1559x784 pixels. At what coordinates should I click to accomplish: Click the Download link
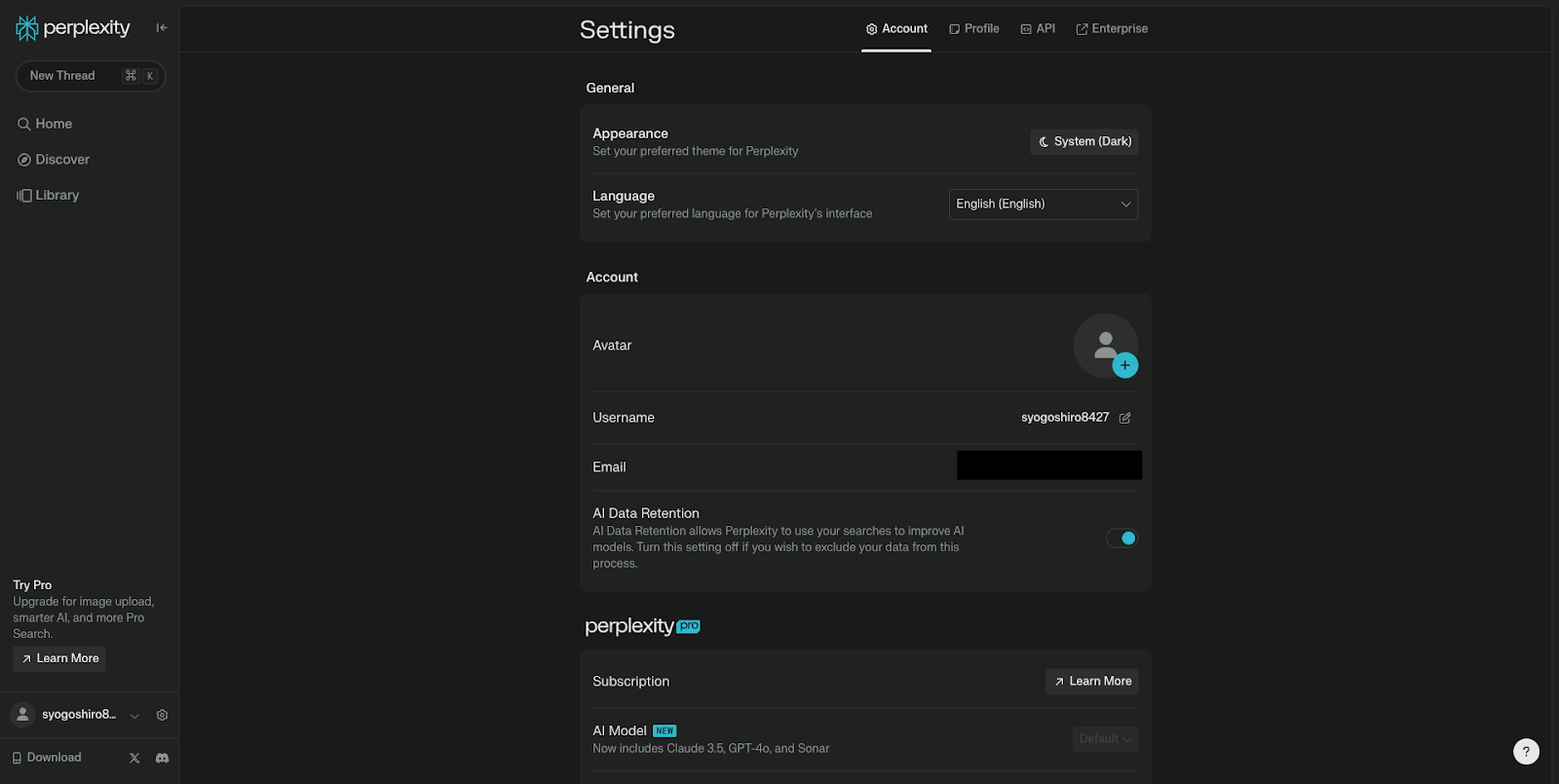[x=47, y=758]
